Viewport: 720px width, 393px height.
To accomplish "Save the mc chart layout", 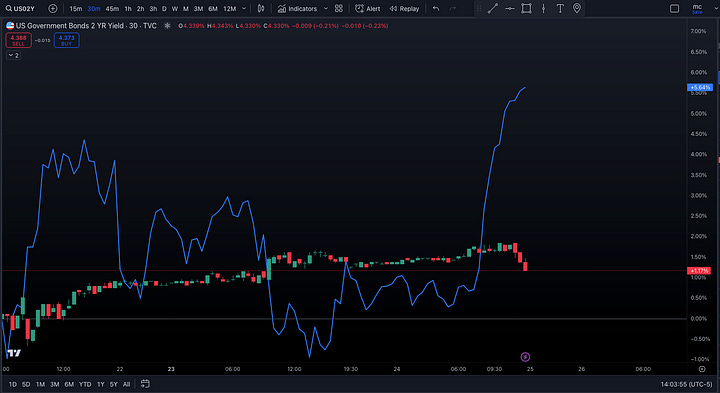I will coord(697,9).
